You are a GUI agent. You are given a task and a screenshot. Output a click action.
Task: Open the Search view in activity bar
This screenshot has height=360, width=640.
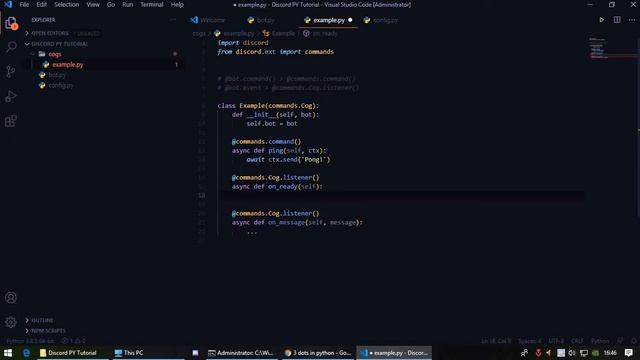coord(11,47)
